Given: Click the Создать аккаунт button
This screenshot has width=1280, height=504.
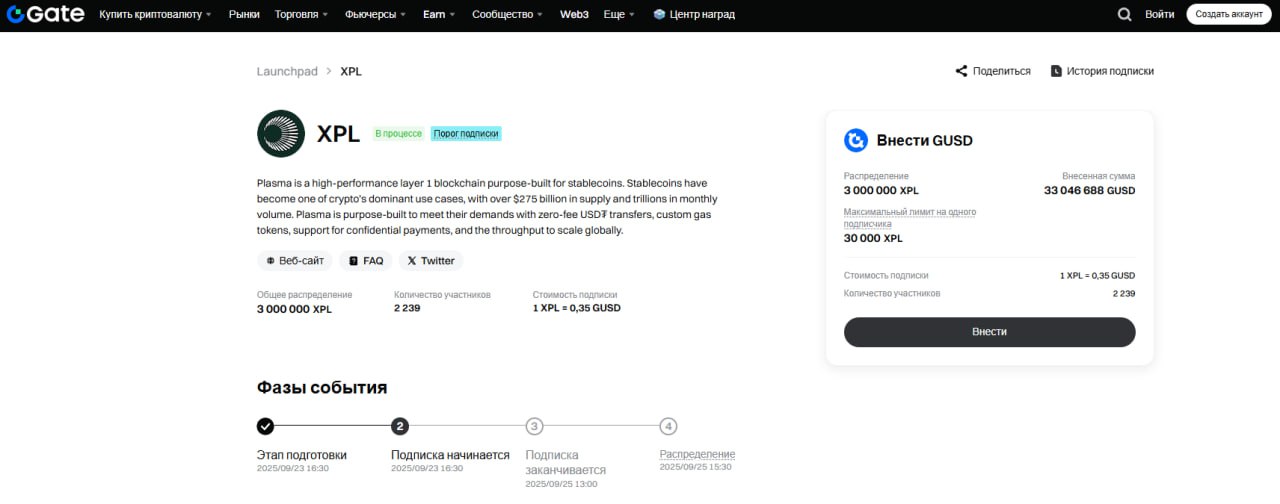Looking at the screenshot, I should click(1229, 14).
